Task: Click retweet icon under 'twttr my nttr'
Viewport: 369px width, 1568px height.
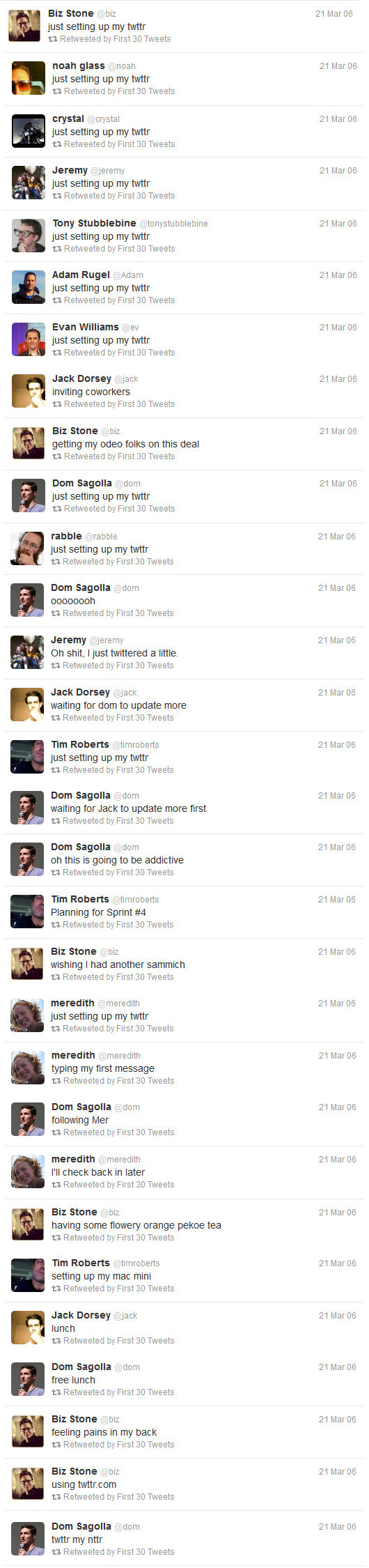Action: [56, 1552]
